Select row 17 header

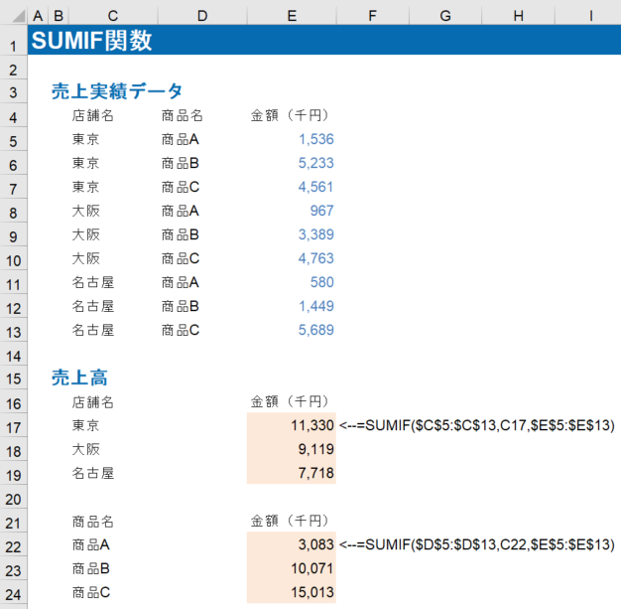12,425
